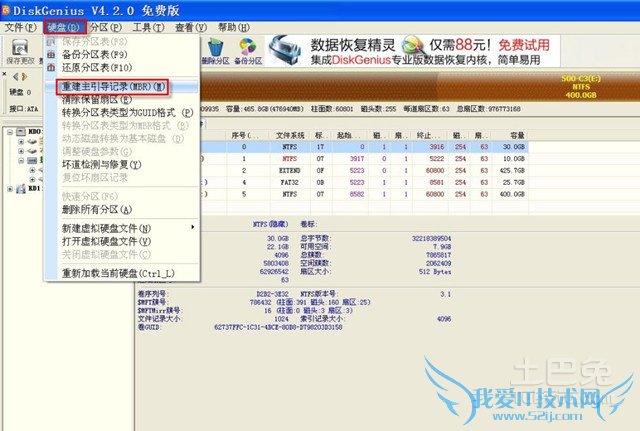Open the 新建虚拟硬盘文件 submenu arrow
Viewport: 640px width, 431px height.
pyautogui.click(x=193, y=227)
